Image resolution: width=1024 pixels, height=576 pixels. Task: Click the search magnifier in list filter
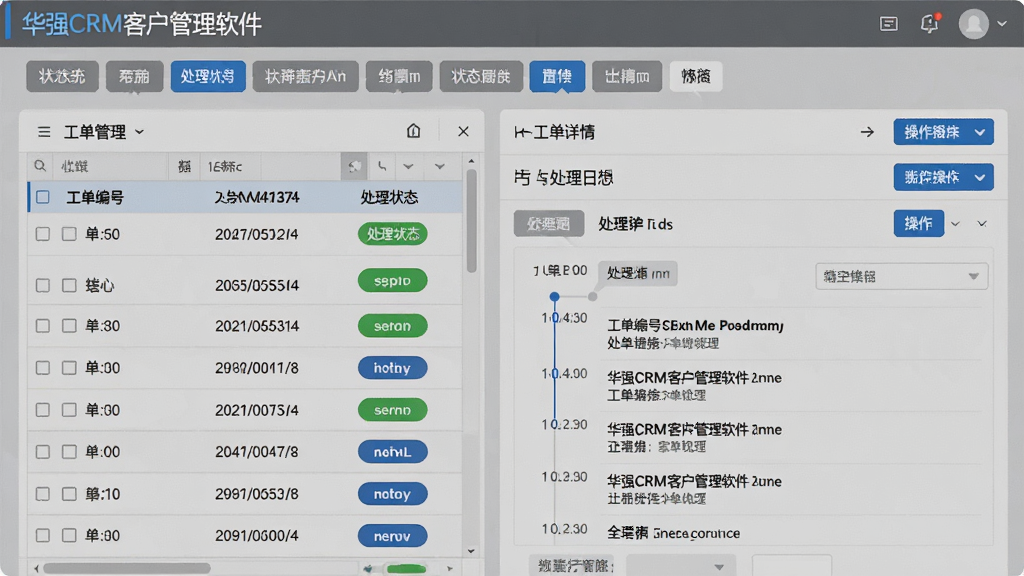pyautogui.click(x=40, y=167)
